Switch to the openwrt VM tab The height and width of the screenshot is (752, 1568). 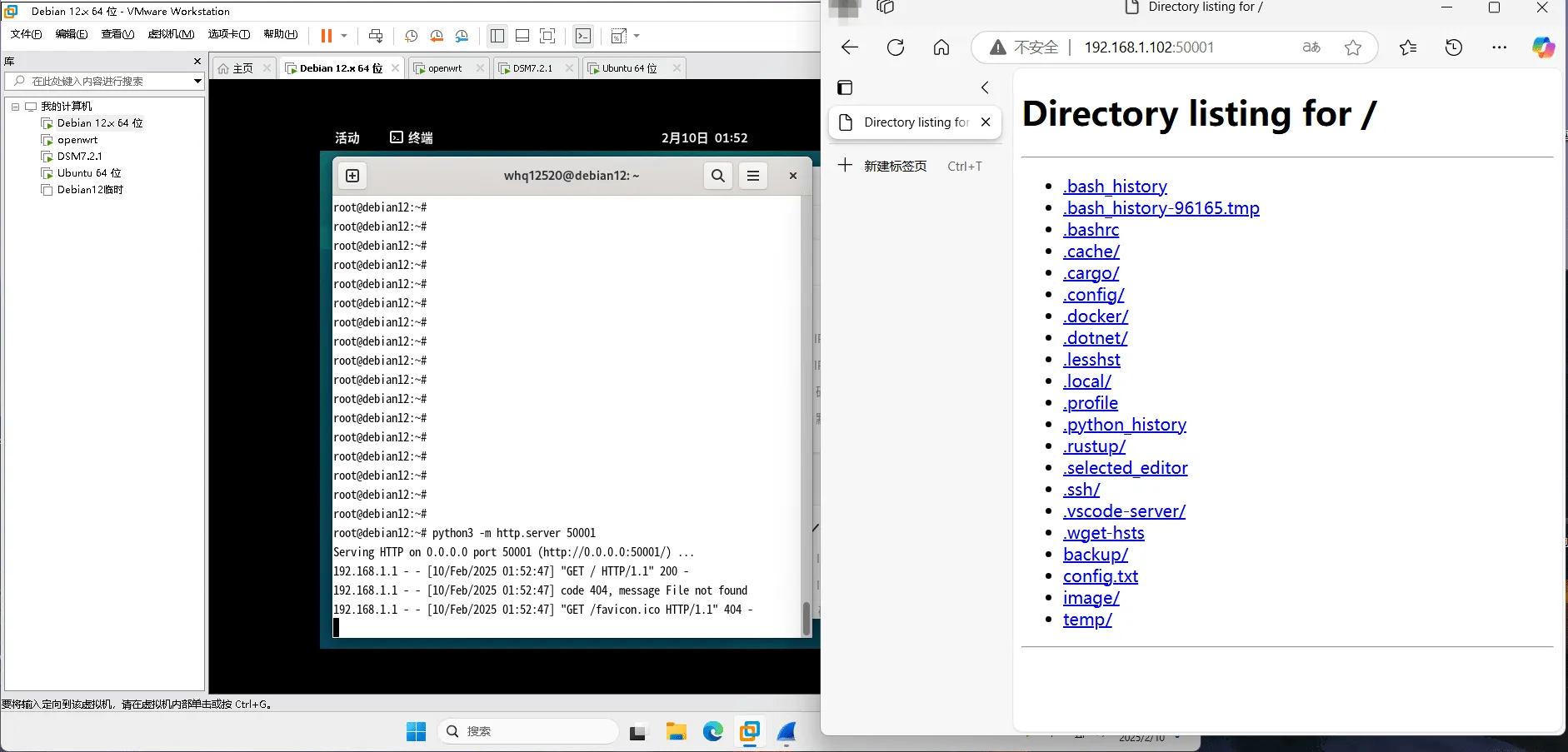(x=445, y=68)
